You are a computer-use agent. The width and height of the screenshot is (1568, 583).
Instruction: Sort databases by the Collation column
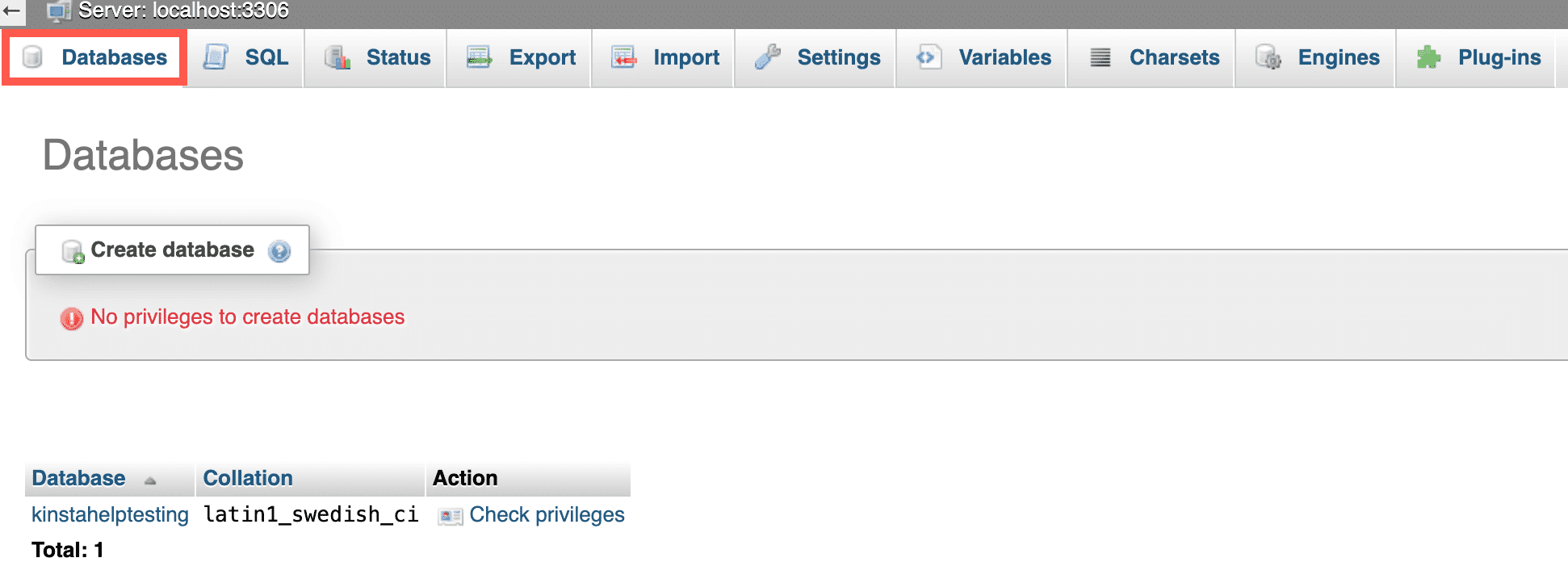coord(247,477)
